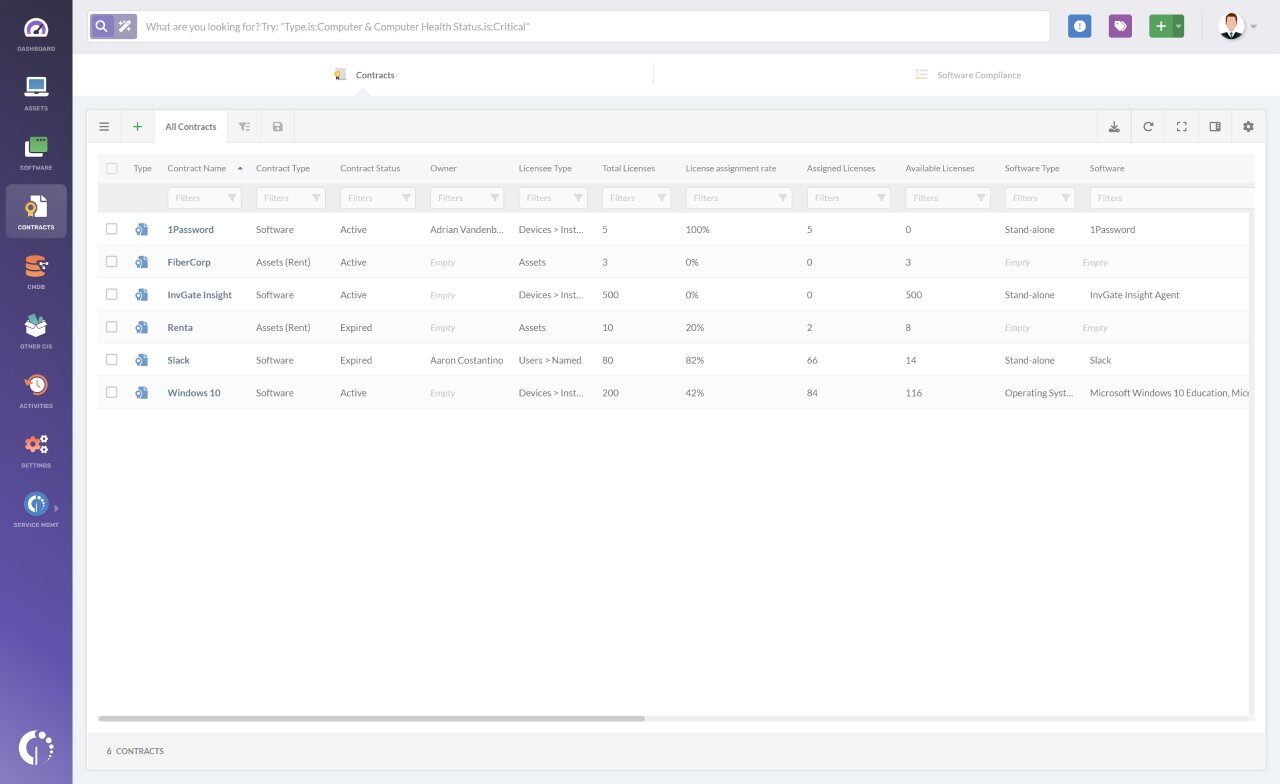Screen dimensions: 1280x784
Task: Expand the table to fullscreen view
Action: pos(1181,126)
